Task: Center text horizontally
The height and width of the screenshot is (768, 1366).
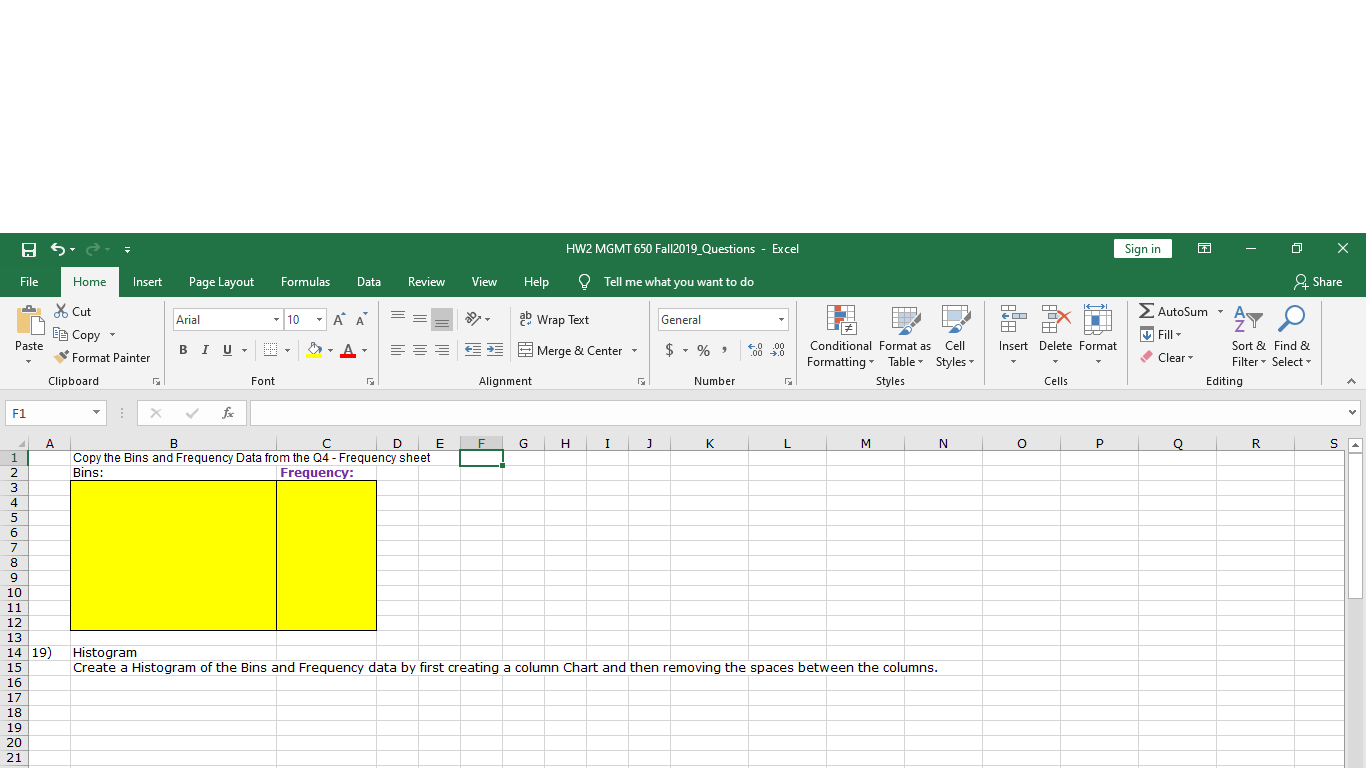Action: pos(419,350)
